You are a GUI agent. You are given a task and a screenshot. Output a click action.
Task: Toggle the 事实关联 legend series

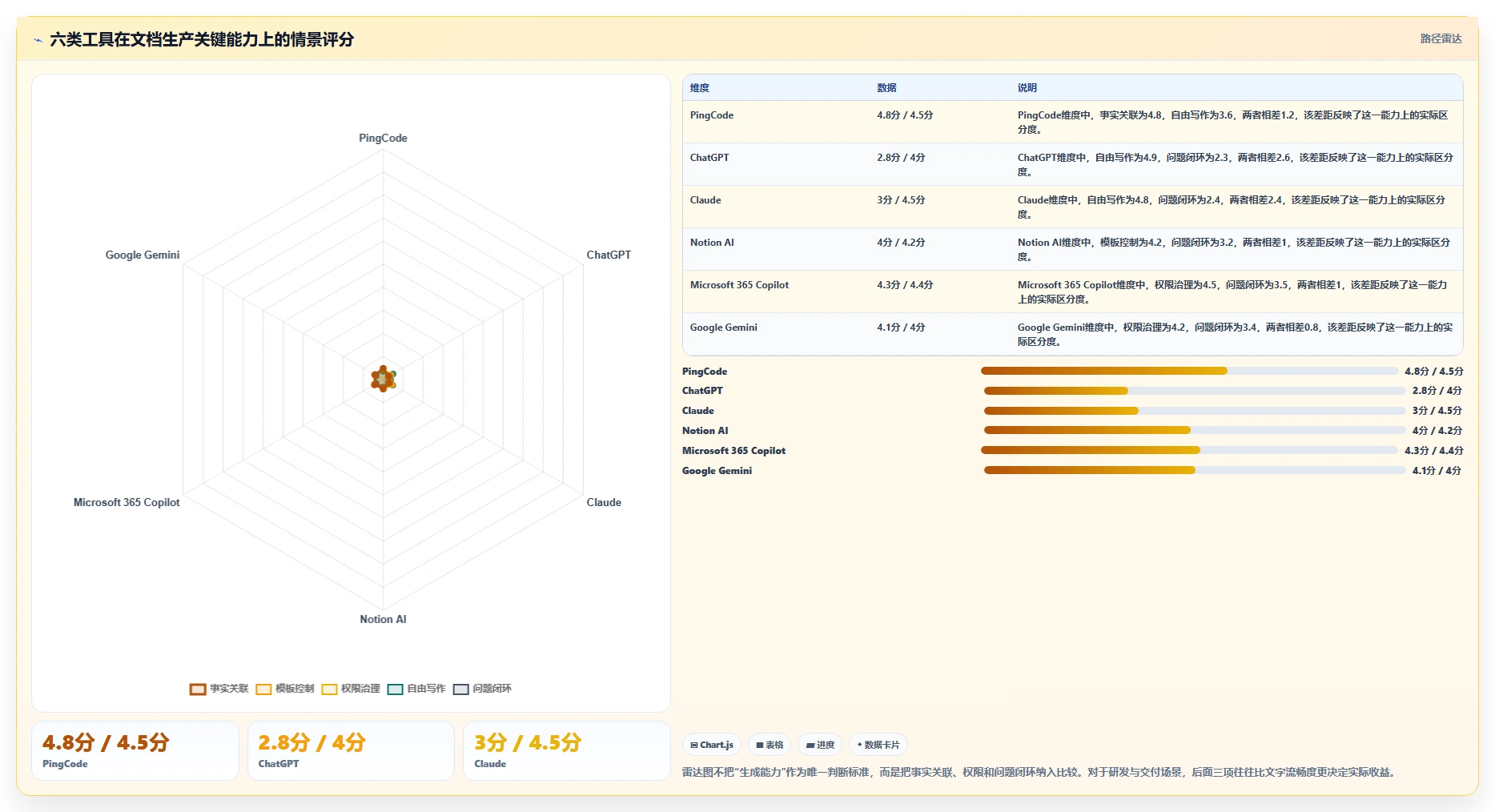tap(219, 689)
